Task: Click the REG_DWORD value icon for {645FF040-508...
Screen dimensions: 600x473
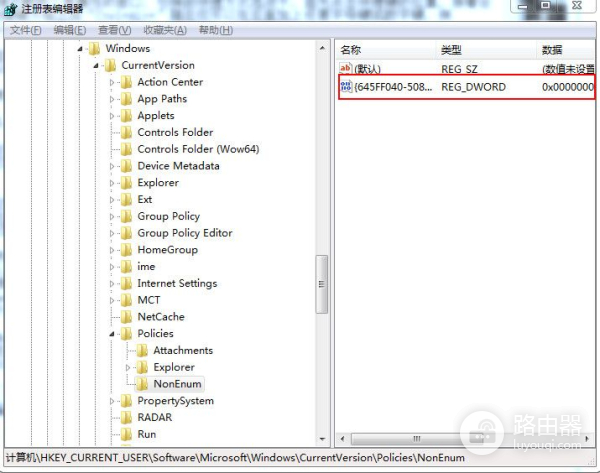Action: coord(346,87)
